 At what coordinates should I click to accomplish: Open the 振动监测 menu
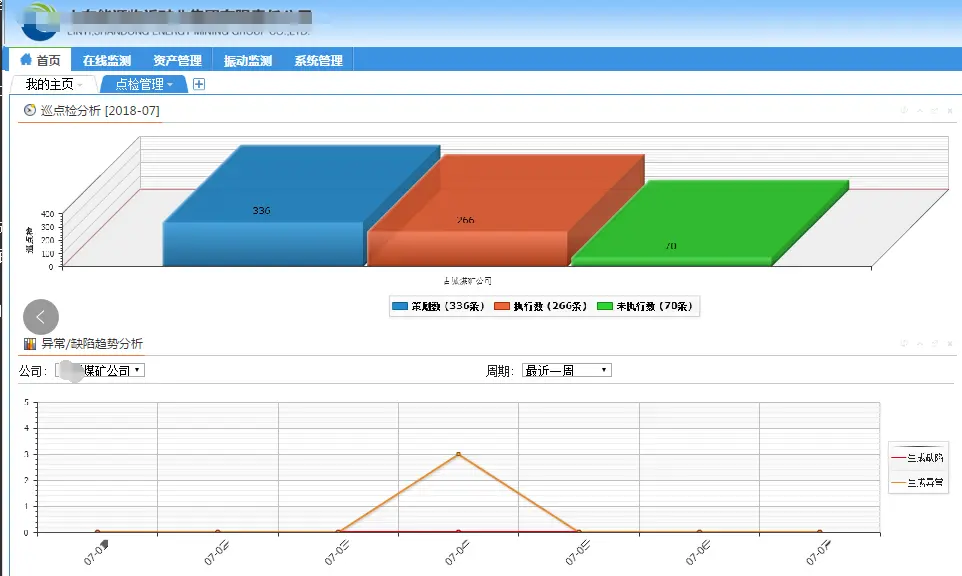pyautogui.click(x=248, y=60)
